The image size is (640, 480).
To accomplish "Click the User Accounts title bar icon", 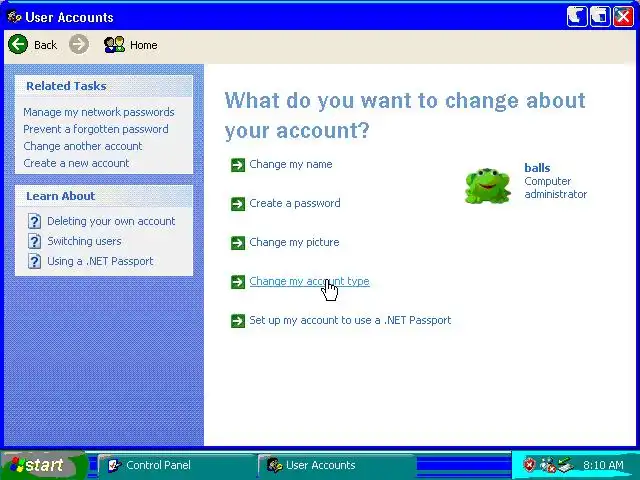I will (x=14, y=17).
